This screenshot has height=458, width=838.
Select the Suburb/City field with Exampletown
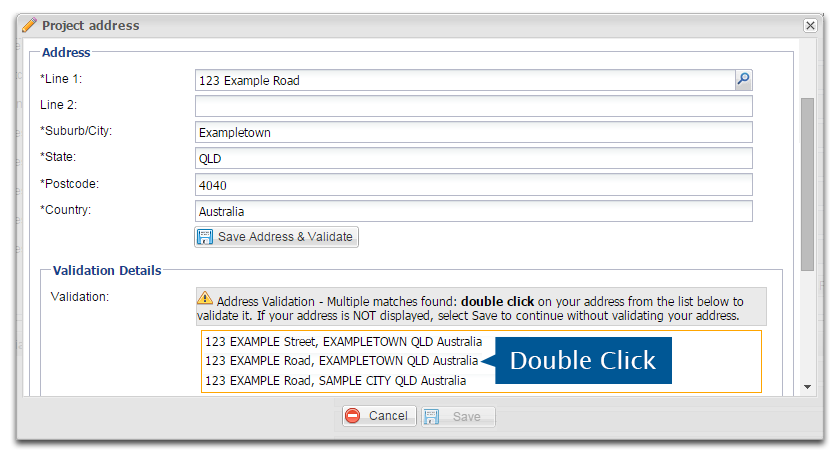474,132
